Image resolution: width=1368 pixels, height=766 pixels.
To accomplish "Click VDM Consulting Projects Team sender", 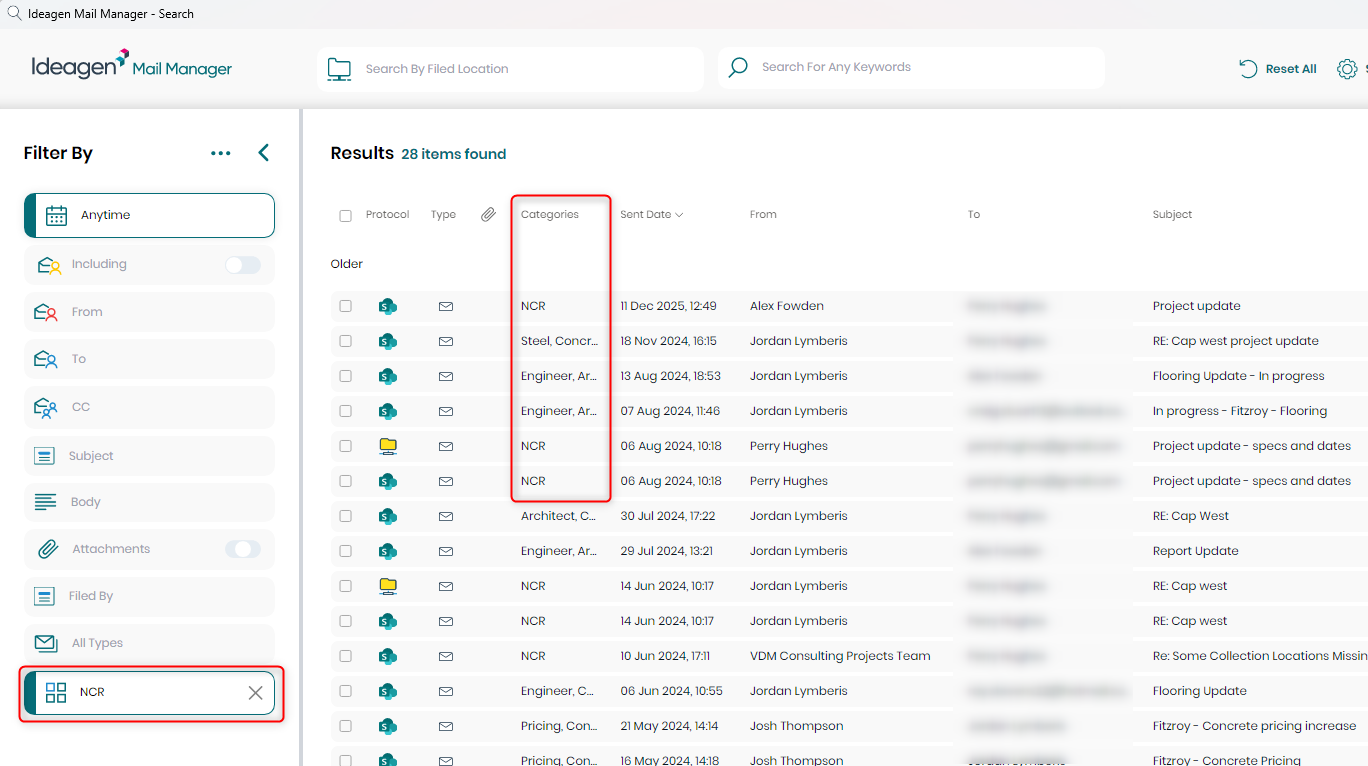I will point(840,656).
